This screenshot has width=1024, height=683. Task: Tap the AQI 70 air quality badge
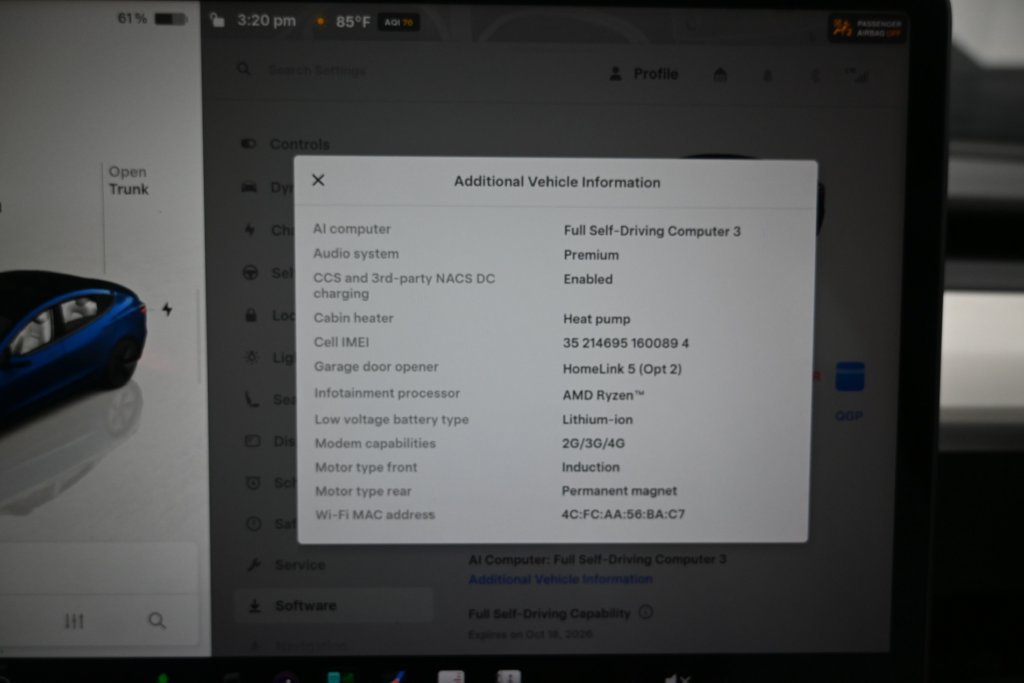pyautogui.click(x=398, y=22)
